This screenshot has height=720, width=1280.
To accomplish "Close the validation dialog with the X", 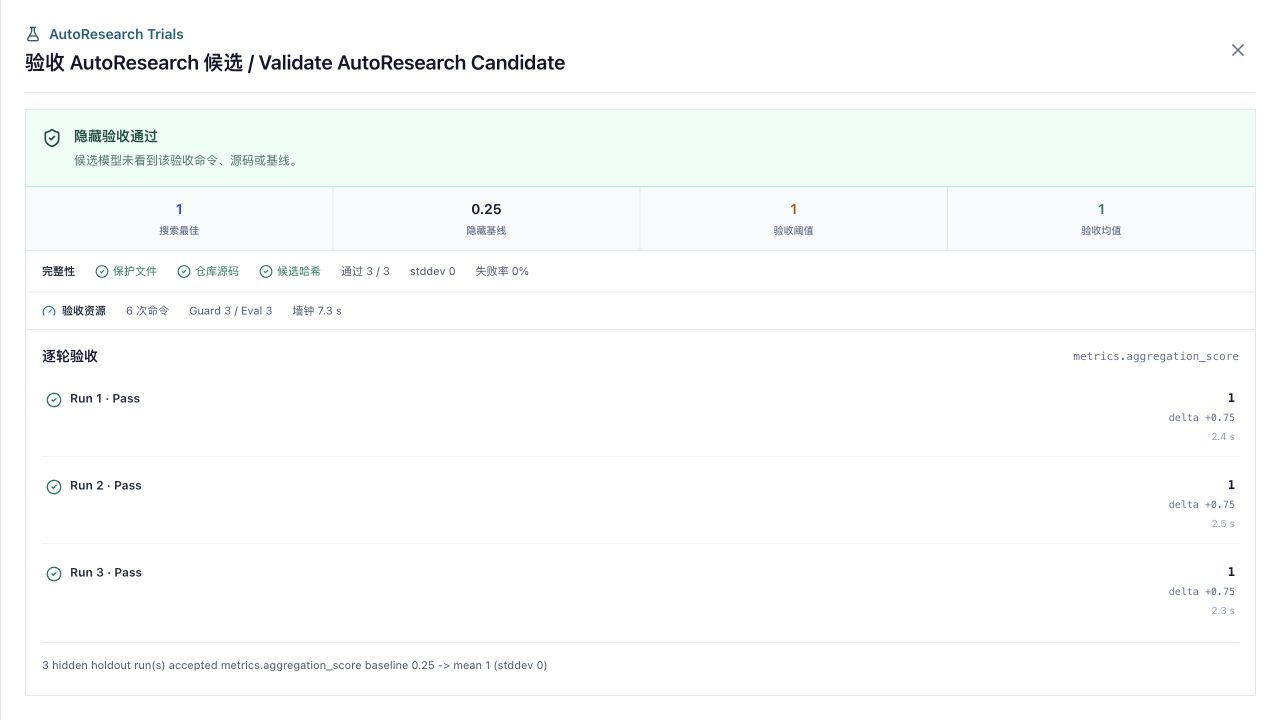I will point(1237,50).
